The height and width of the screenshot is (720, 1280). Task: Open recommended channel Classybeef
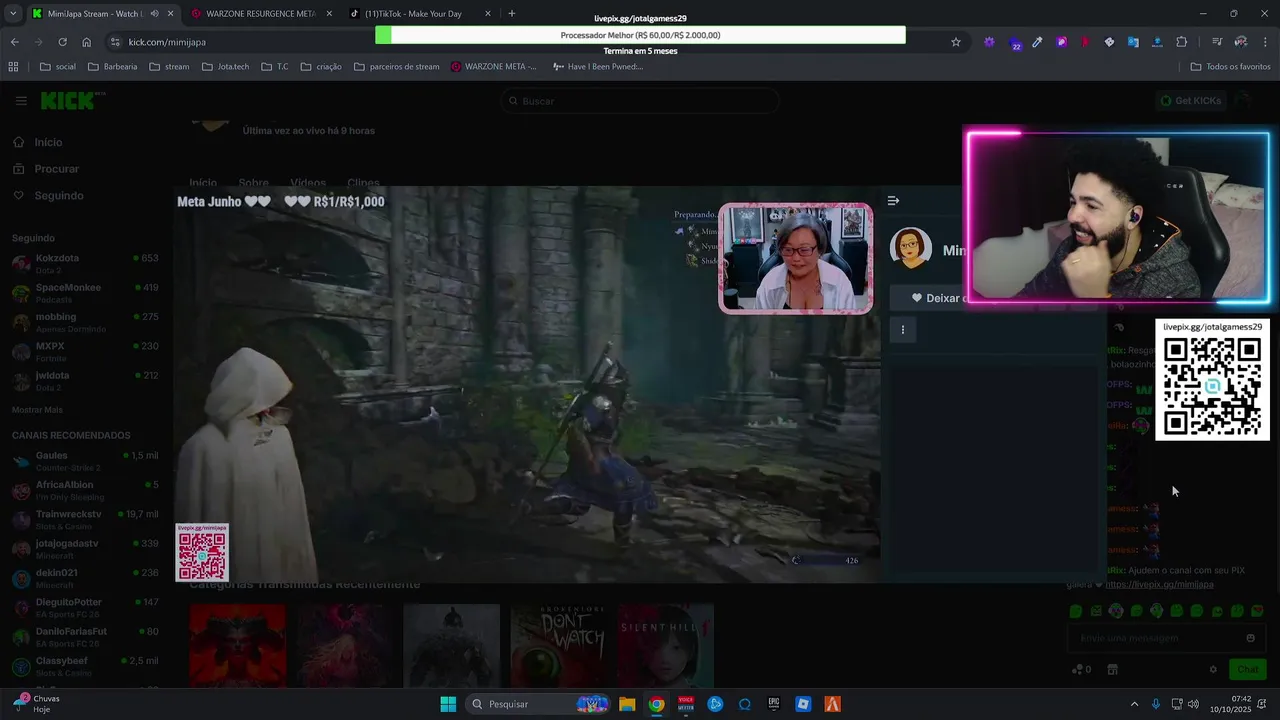85,665
